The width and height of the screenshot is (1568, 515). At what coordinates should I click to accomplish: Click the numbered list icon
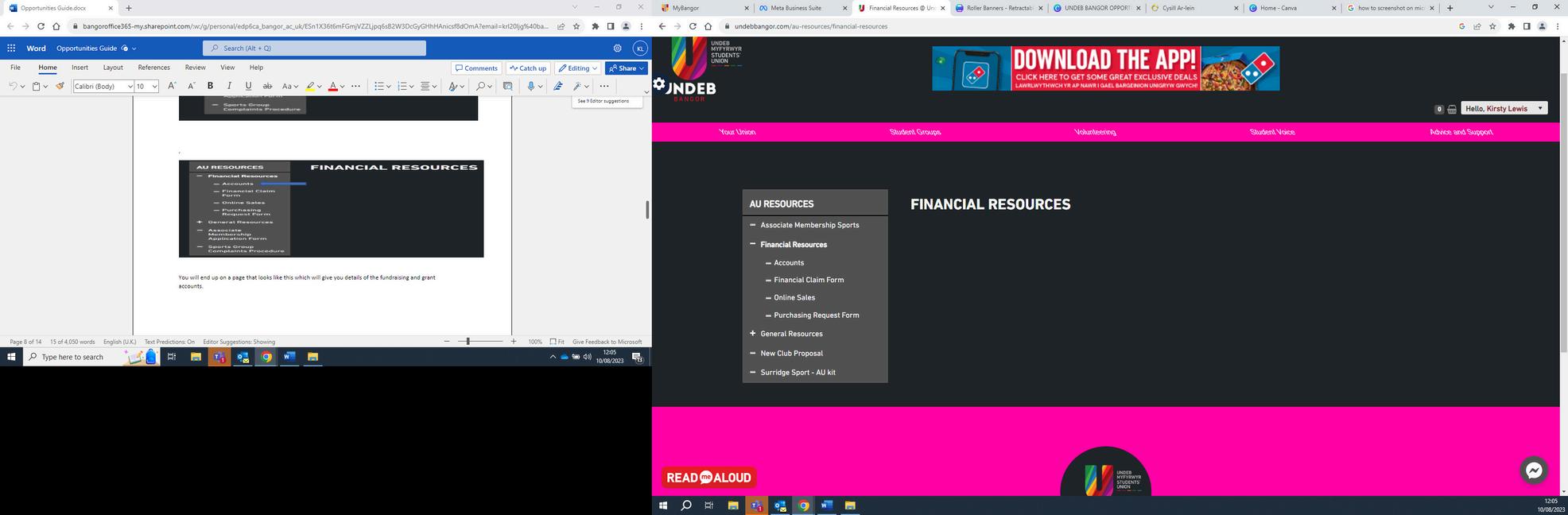(x=402, y=86)
